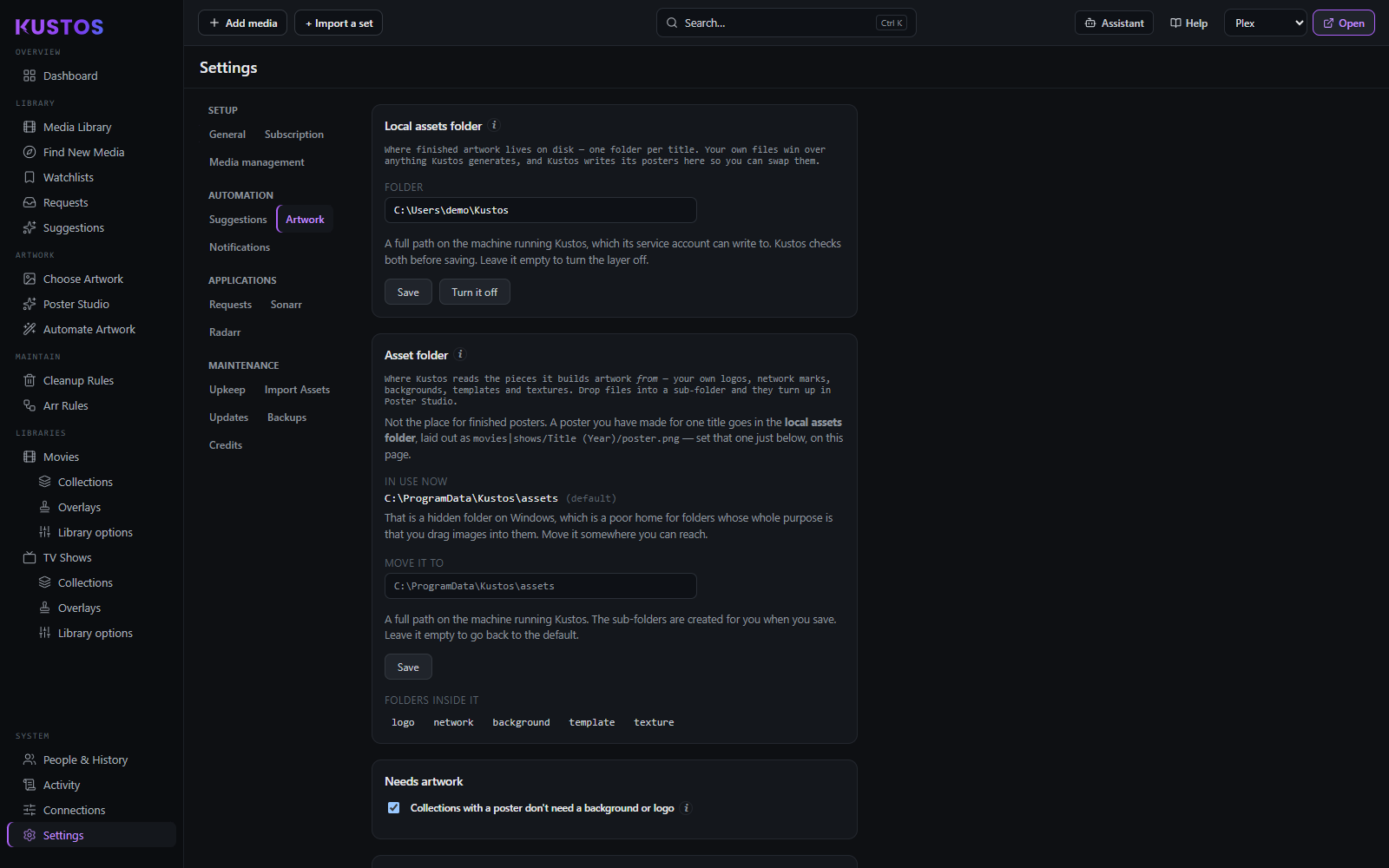Screen dimensions: 1389x868
Task: Open the Subscription settings tab
Action: (294, 135)
